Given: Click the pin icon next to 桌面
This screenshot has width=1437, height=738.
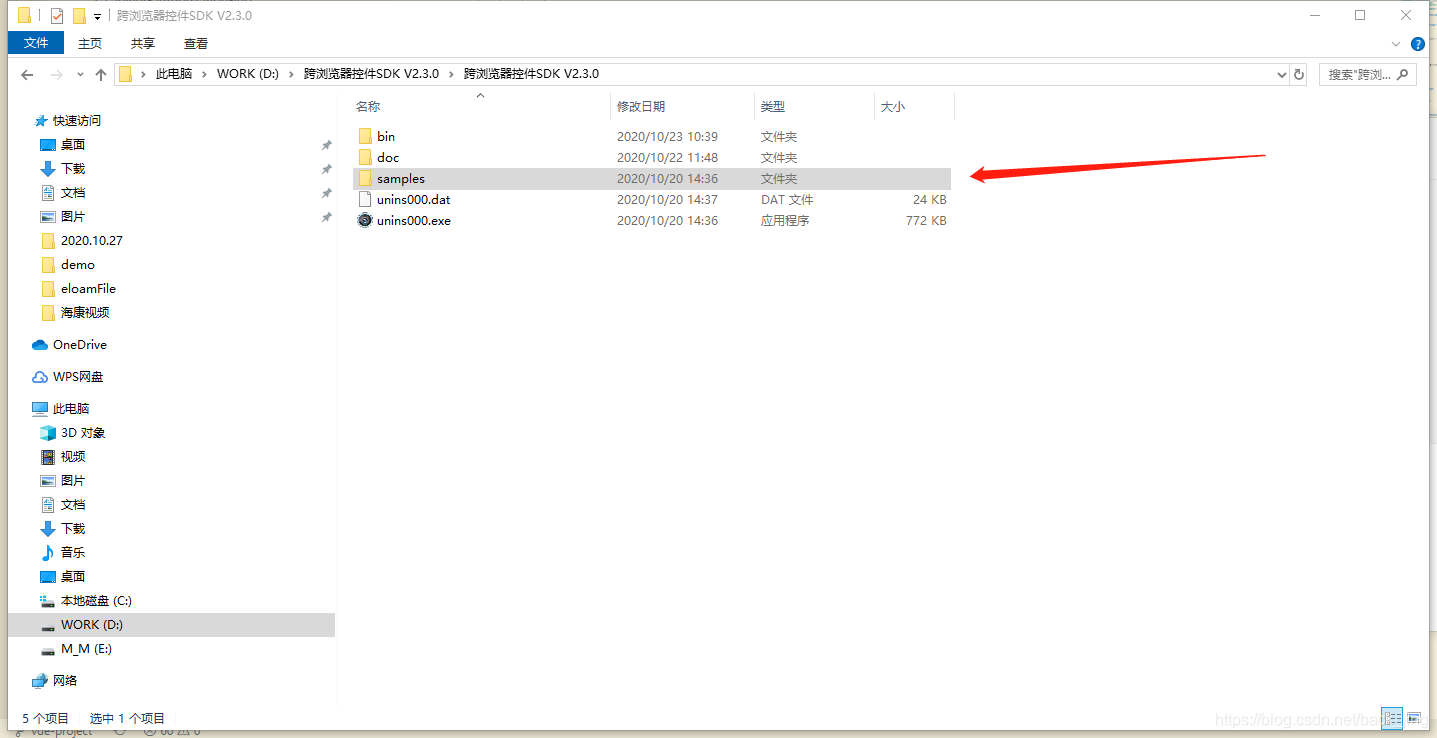Looking at the screenshot, I should pos(326,145).
